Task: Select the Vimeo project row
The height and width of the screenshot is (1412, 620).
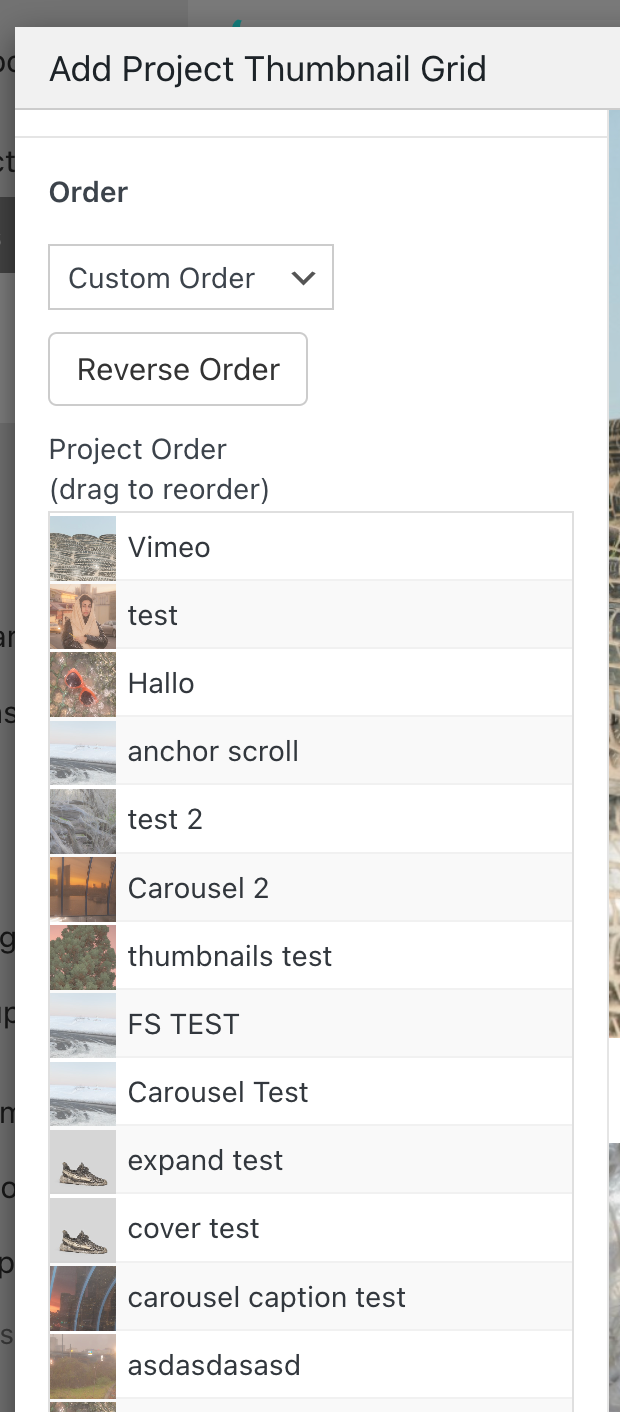Action: pyautogui.click(x=300, y=546)
